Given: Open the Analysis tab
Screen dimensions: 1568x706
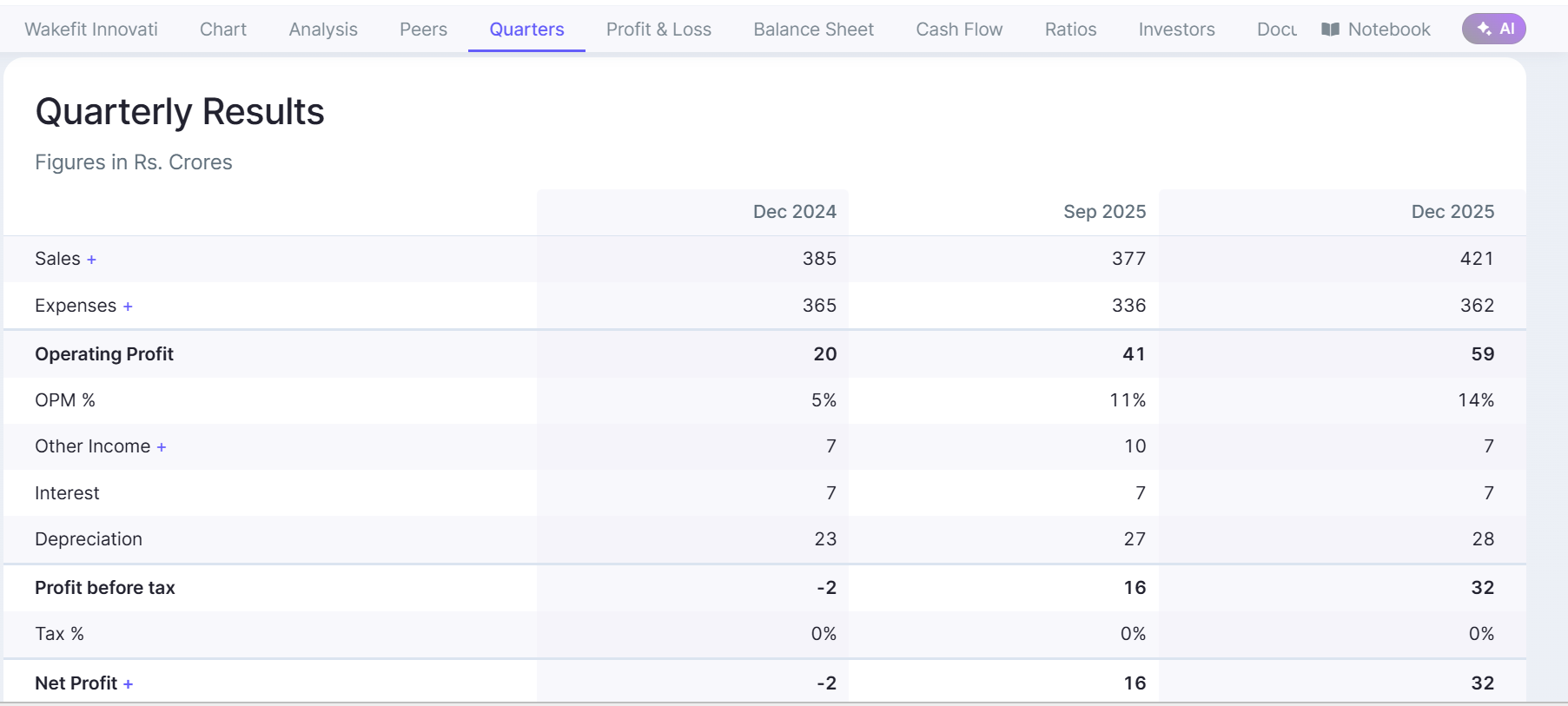Looking at the screenshot, I should tap(323, 30).
